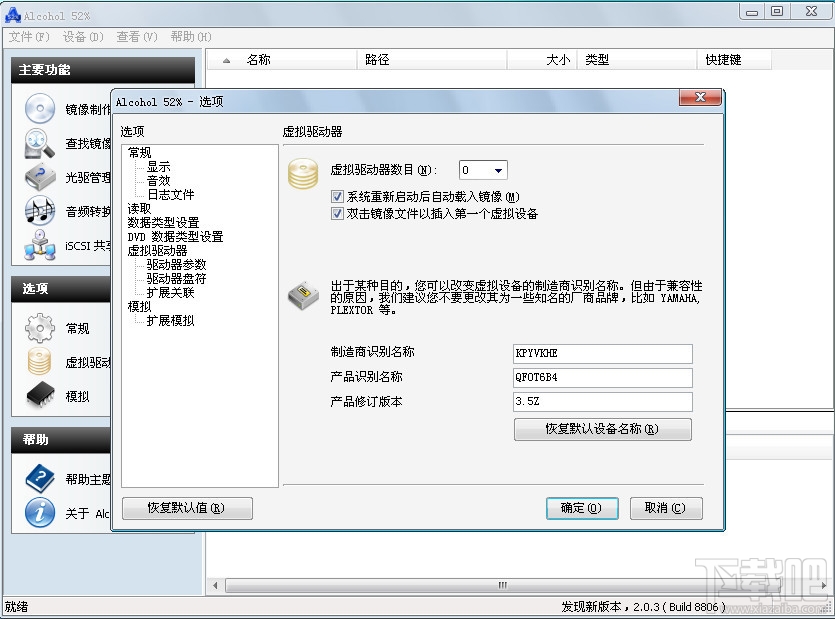Select 数据类型设置 tree item
The width and height of the screenshot is (835, 619).
pyautogui.click(x=163, y=222)
